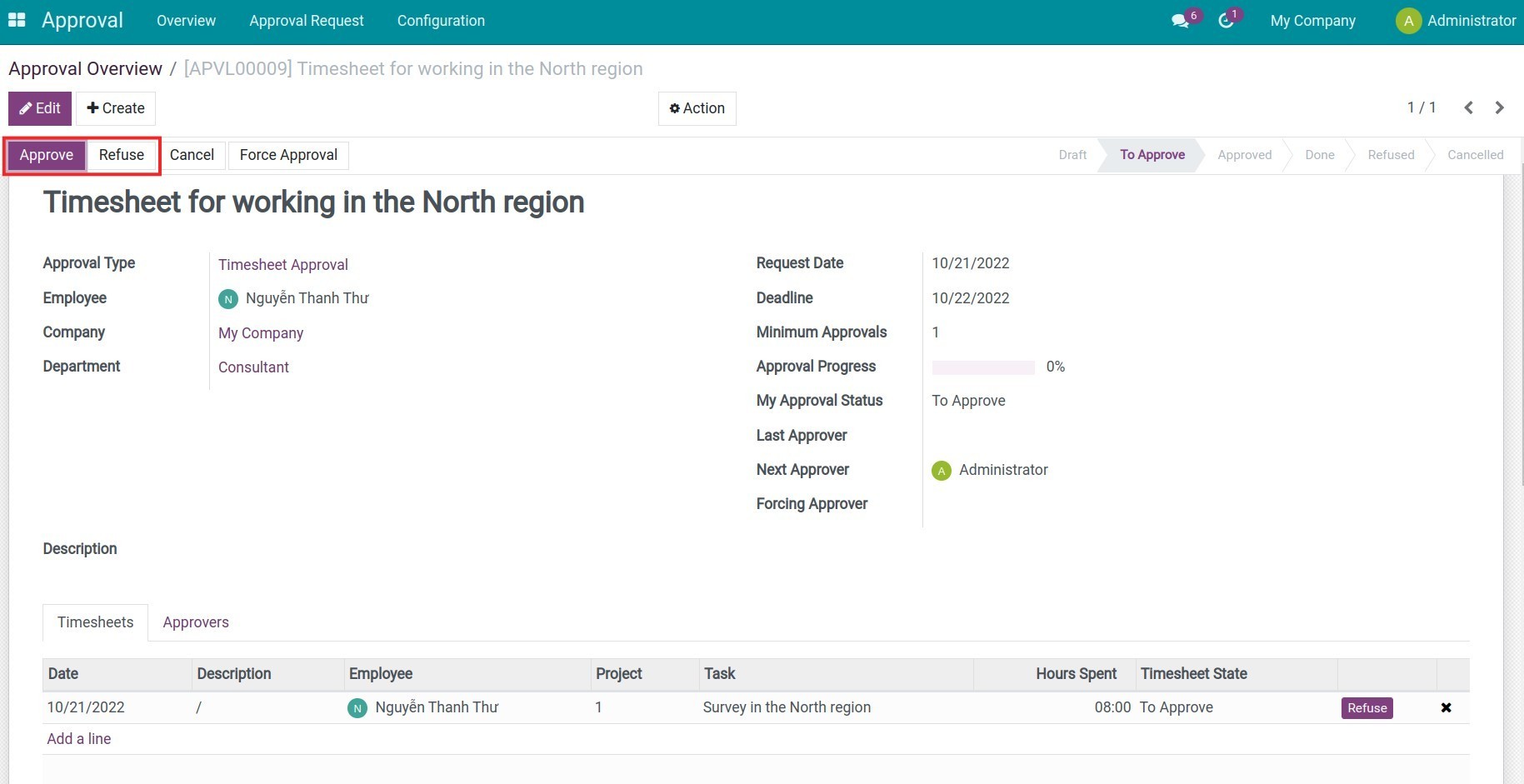Open the Consultant department link
Image resolution: width=1524 pixels, height=784 pixels.
[x=253, y=367]
